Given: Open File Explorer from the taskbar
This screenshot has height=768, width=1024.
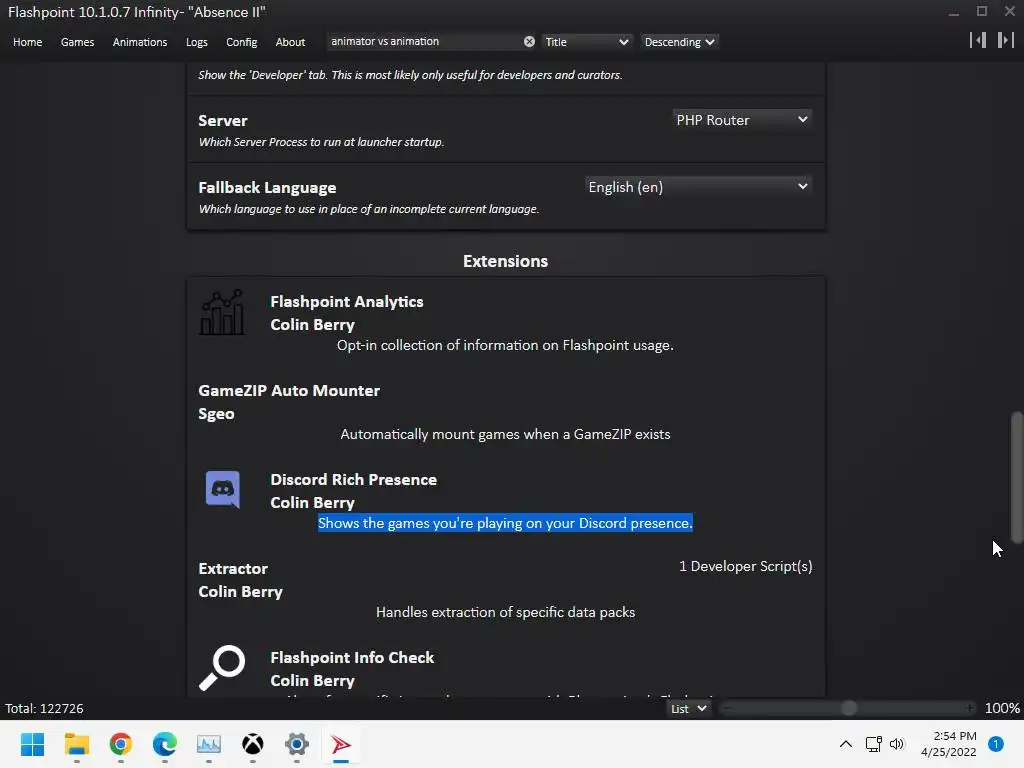Looking at the screenshot, I should (77, 744).
